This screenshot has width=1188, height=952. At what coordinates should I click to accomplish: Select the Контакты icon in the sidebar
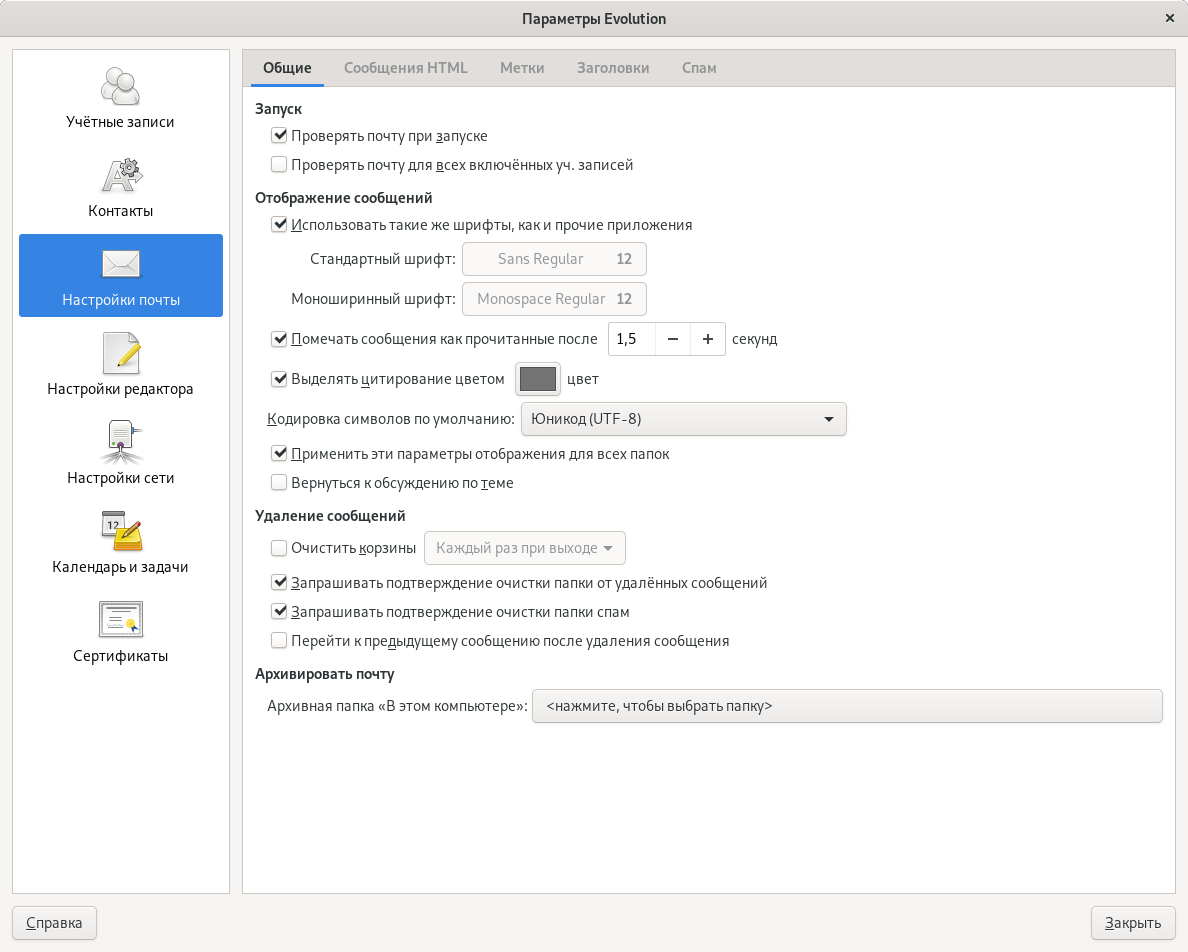pos(120,175)
